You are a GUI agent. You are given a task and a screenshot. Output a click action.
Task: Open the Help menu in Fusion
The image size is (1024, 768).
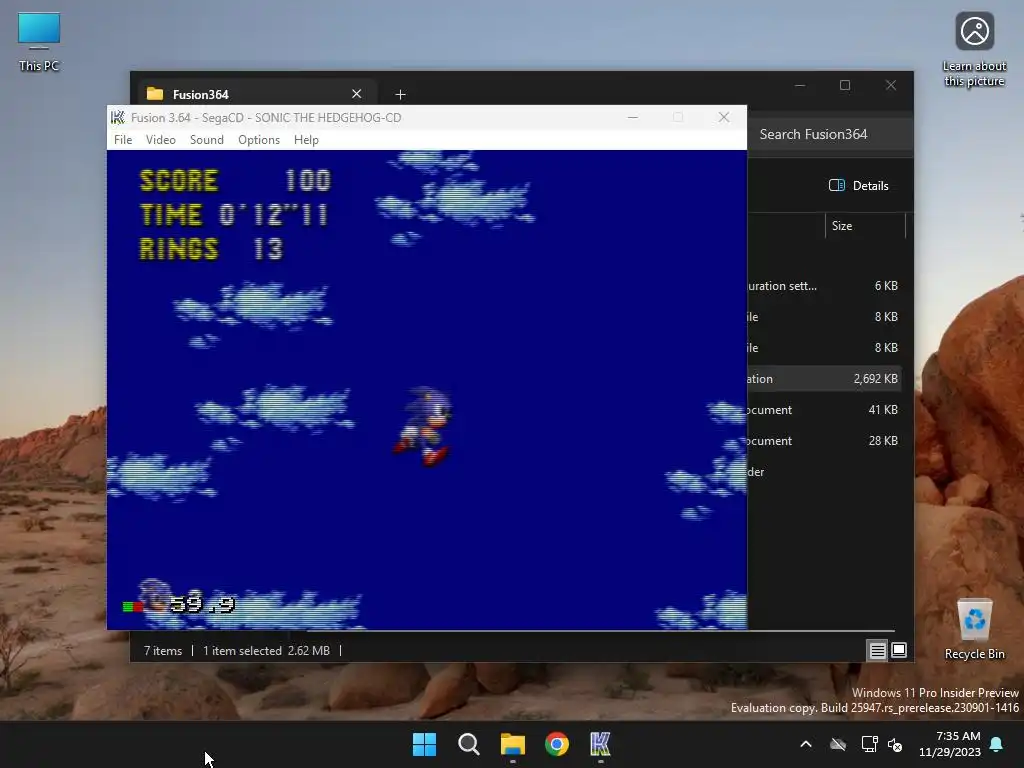[x=306, y=140]
